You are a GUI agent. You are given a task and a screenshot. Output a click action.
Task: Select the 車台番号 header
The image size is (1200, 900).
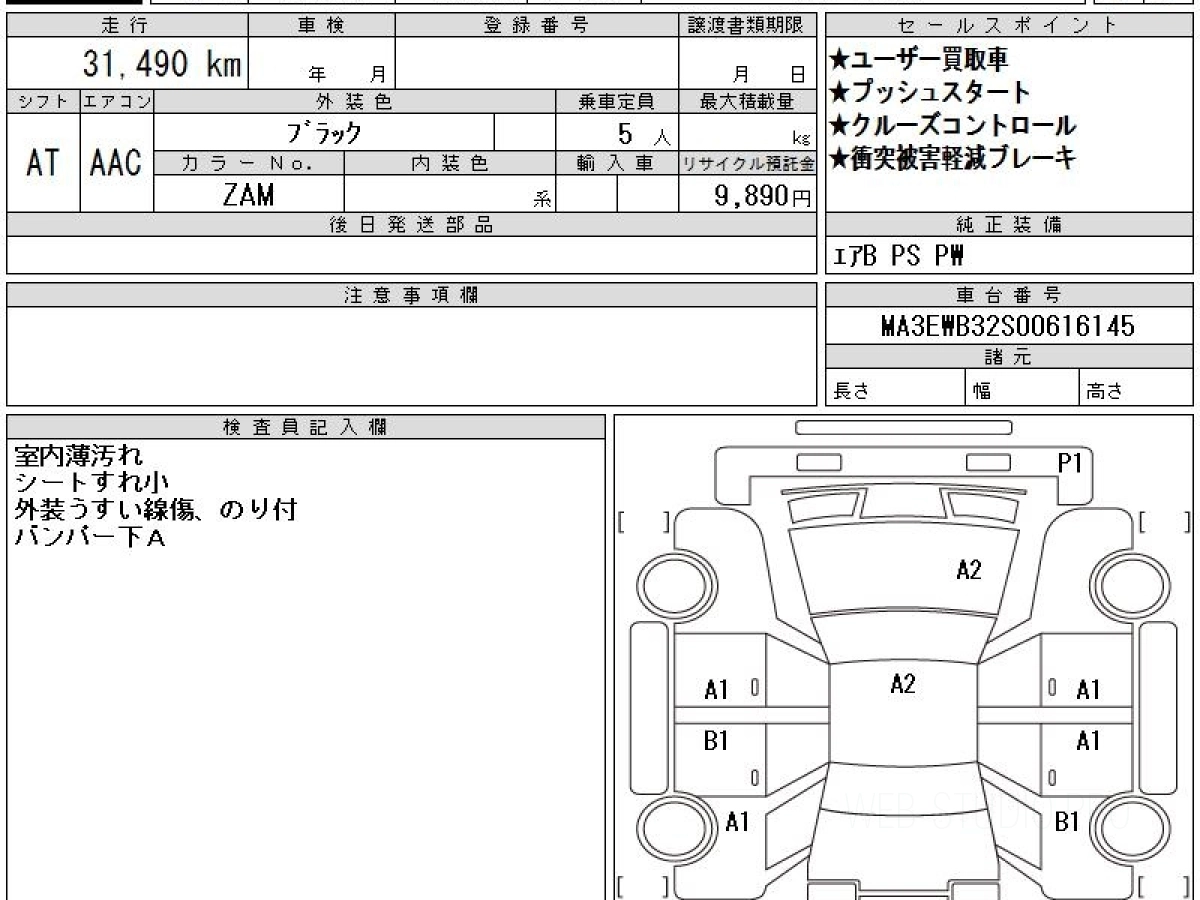(x=1009, y=295)
